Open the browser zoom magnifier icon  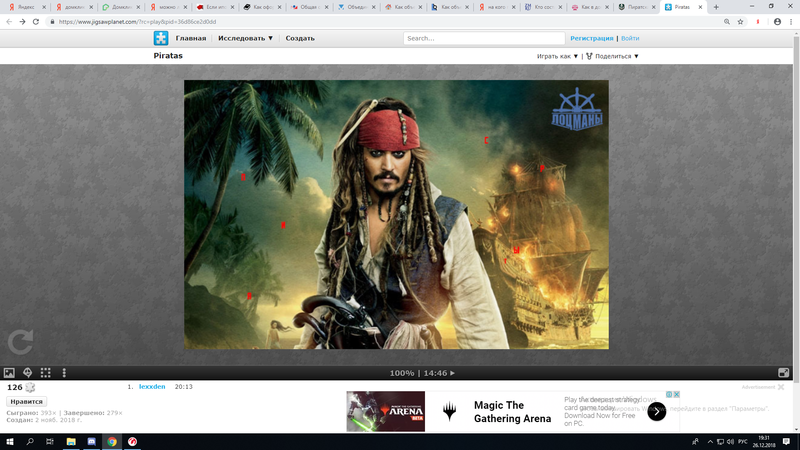[x=727, y=22]
